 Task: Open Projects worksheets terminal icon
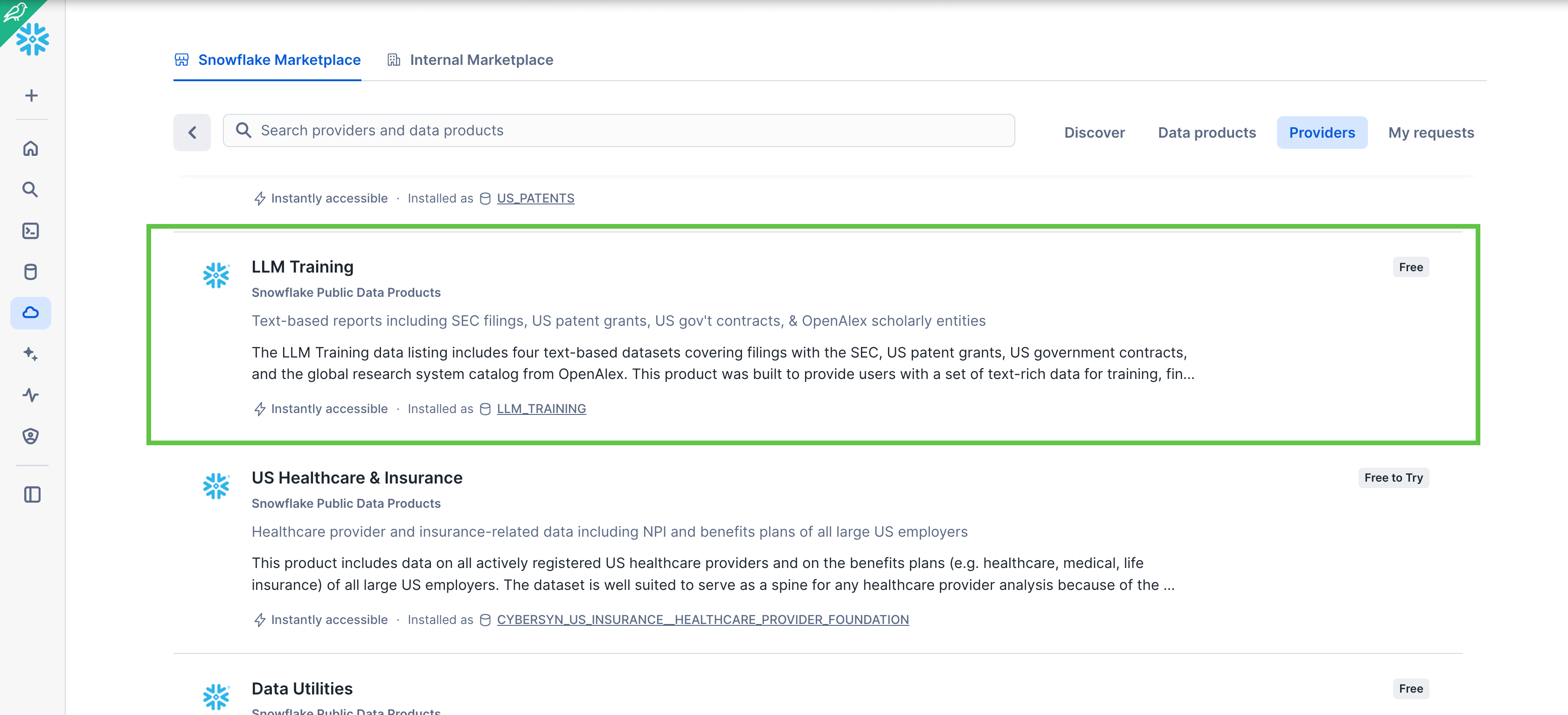pos(30,231)
